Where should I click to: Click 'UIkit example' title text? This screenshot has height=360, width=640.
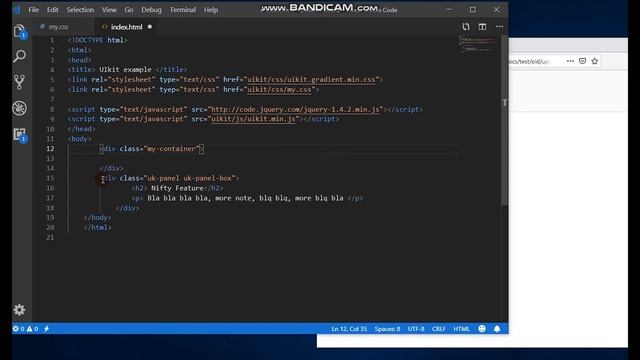pyautogui.click(x=125, y=70)
